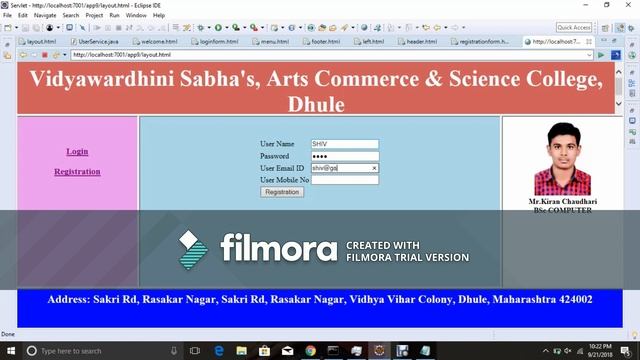Viewport: 640px width, 360px height.
Task: Close the localhost browser editor tab
Action: tap(589, 42)
